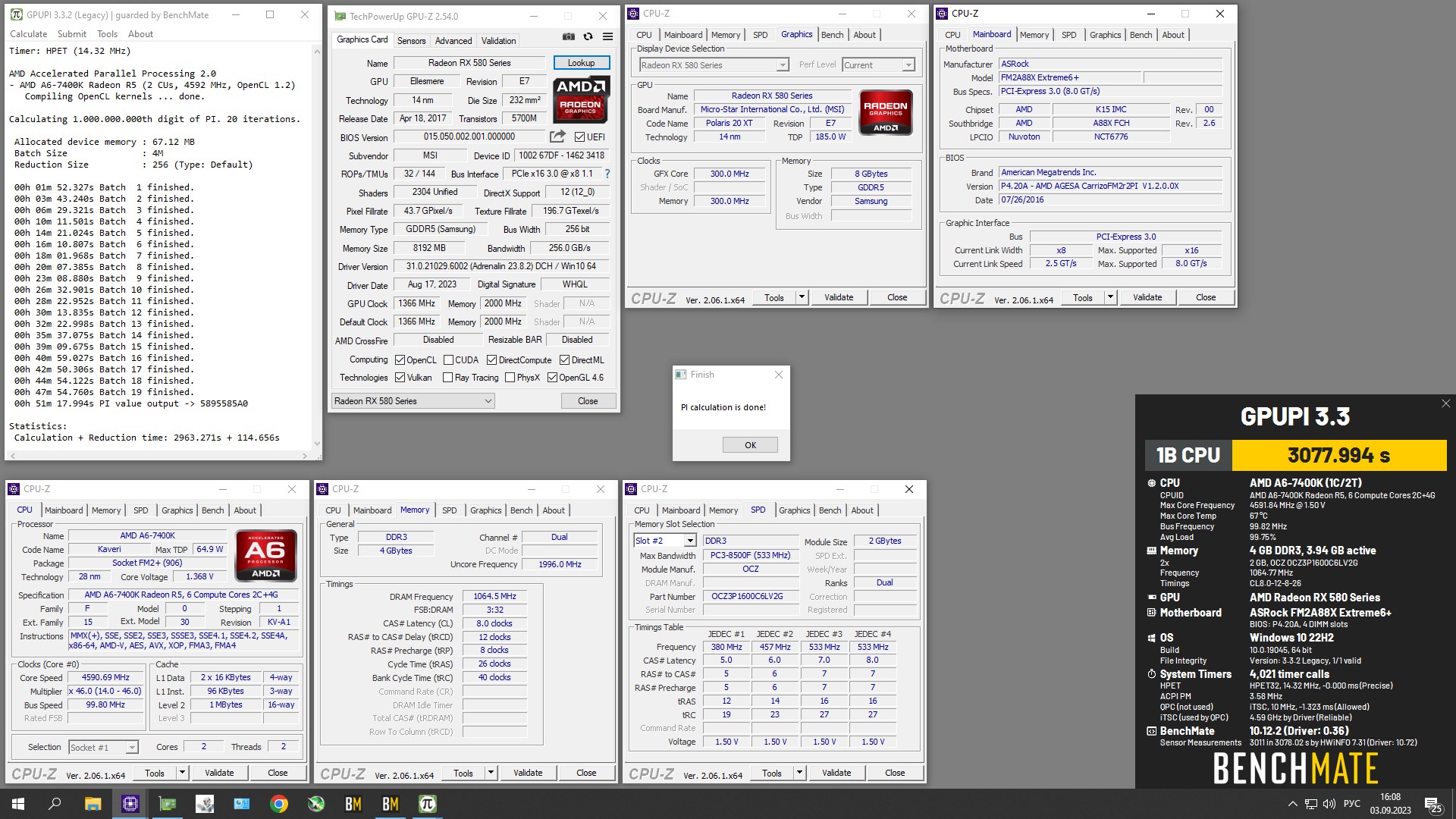
Task: Click the second BM BenchMate taskbar icon
Action: [391, 804]
